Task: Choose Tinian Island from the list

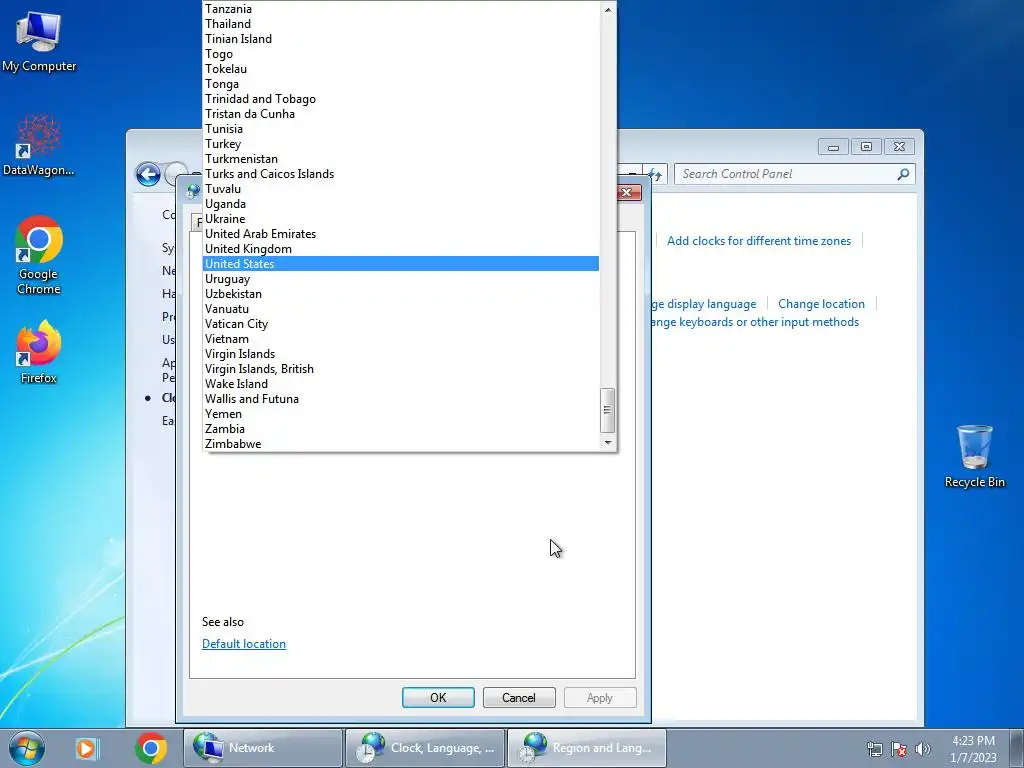Action: [x=401, y=39]
